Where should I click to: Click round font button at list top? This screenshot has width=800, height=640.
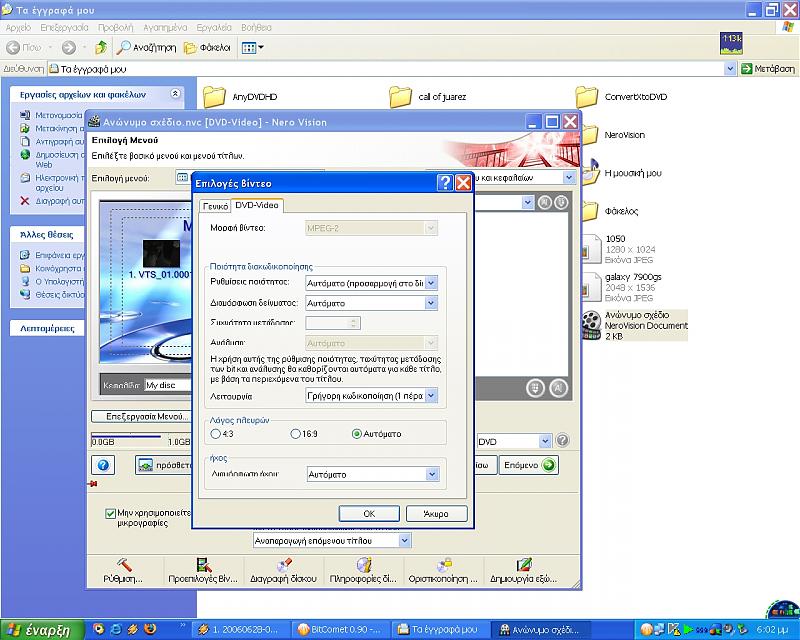(x=545, y=203)
